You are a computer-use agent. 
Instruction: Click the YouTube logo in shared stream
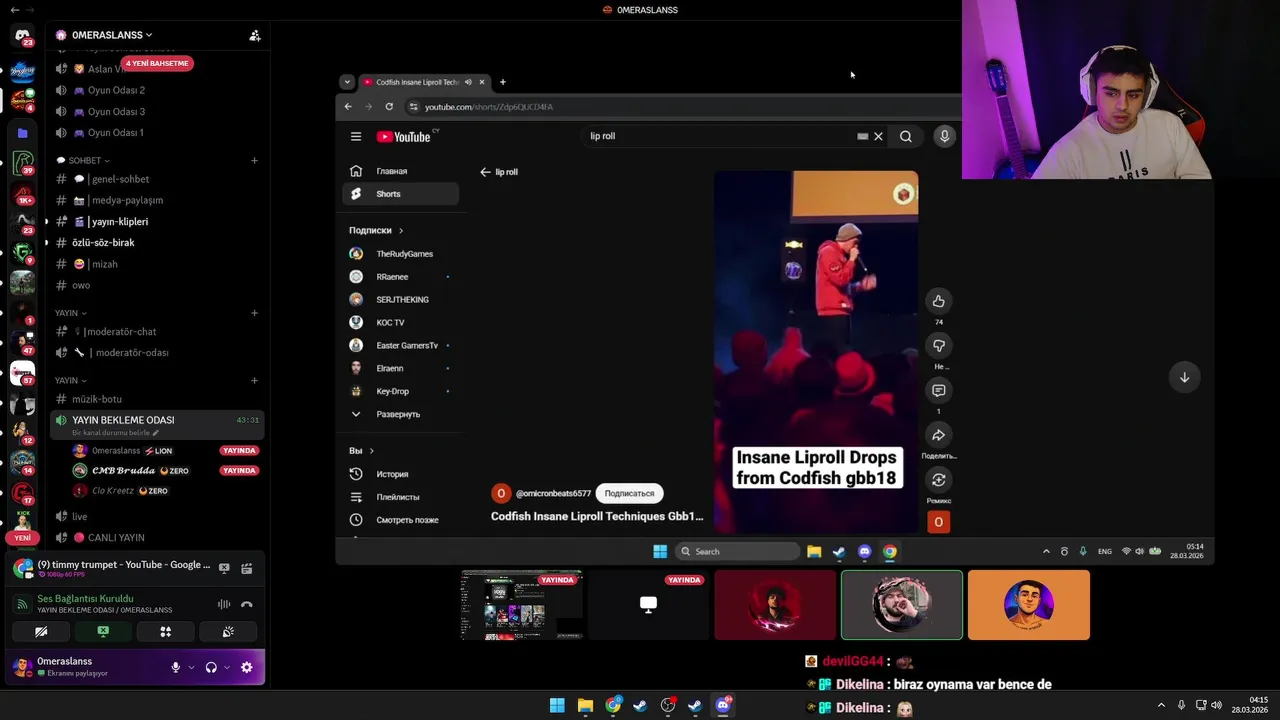pyautogui.click(x=404, y=137)
